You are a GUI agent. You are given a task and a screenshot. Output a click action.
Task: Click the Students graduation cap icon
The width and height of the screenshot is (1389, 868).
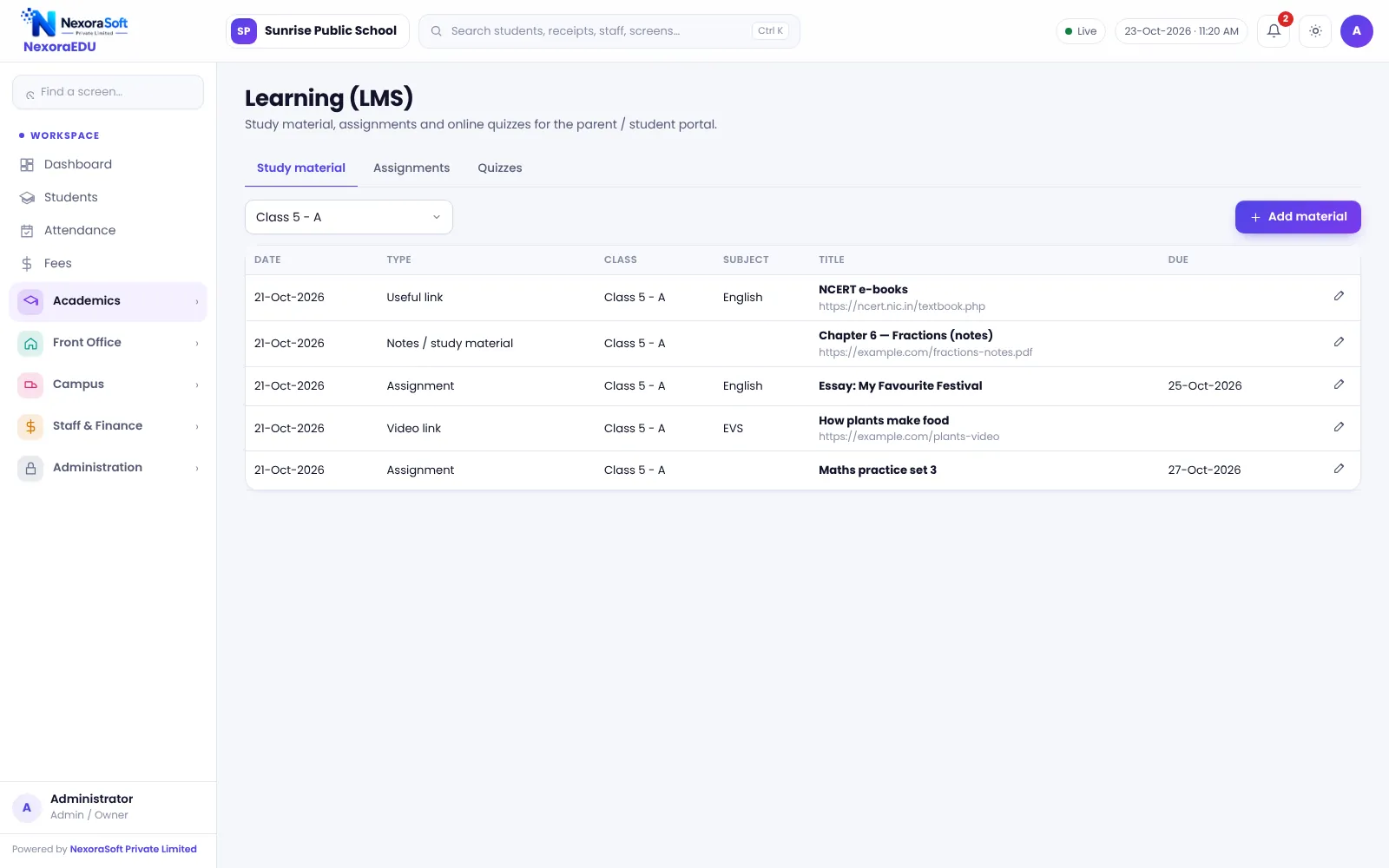click(x=27, y=198)
